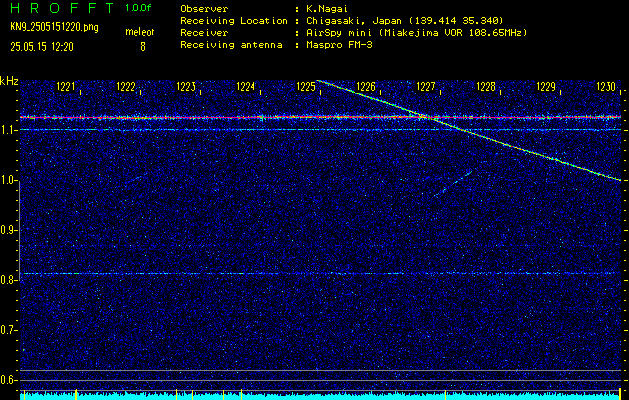Screen dimensions: 629x400
Task: Click the 1228 time axis label
Action: [x=486, y=87]
